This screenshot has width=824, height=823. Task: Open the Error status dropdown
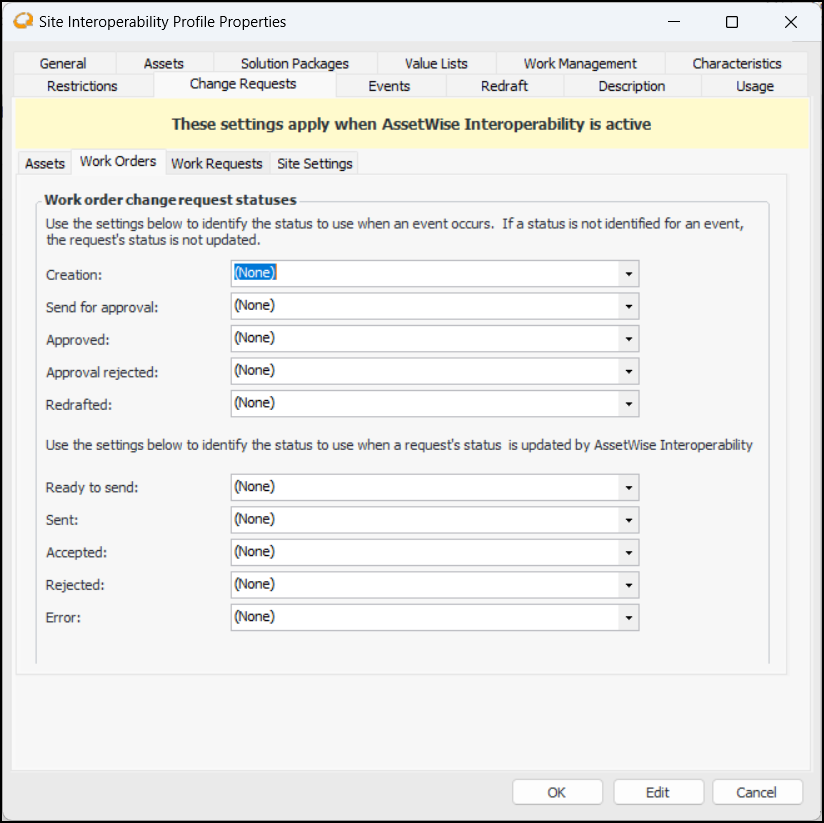tap(628, 617)
